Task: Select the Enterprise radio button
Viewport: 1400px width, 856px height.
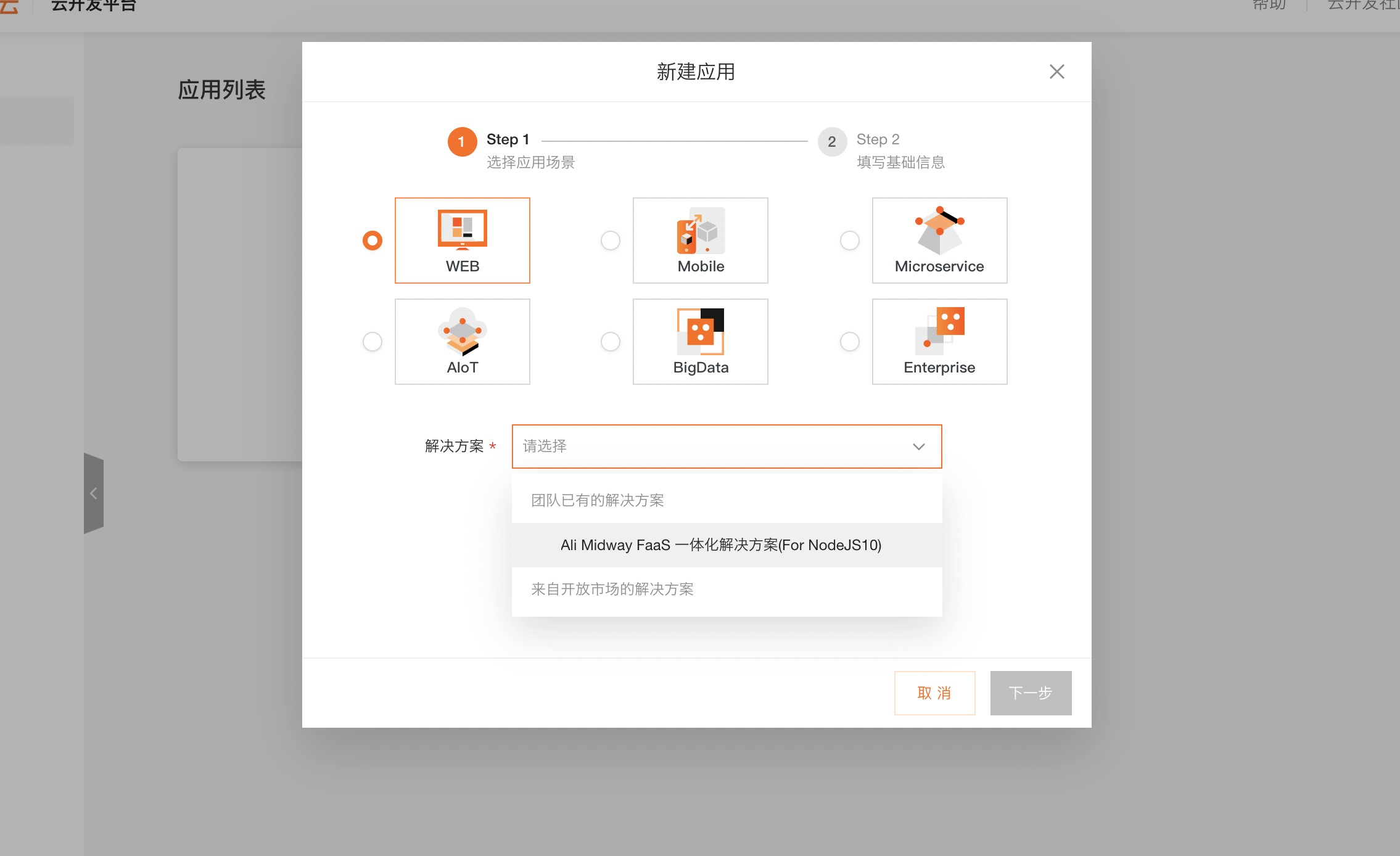Action: (x=849, y=342)
